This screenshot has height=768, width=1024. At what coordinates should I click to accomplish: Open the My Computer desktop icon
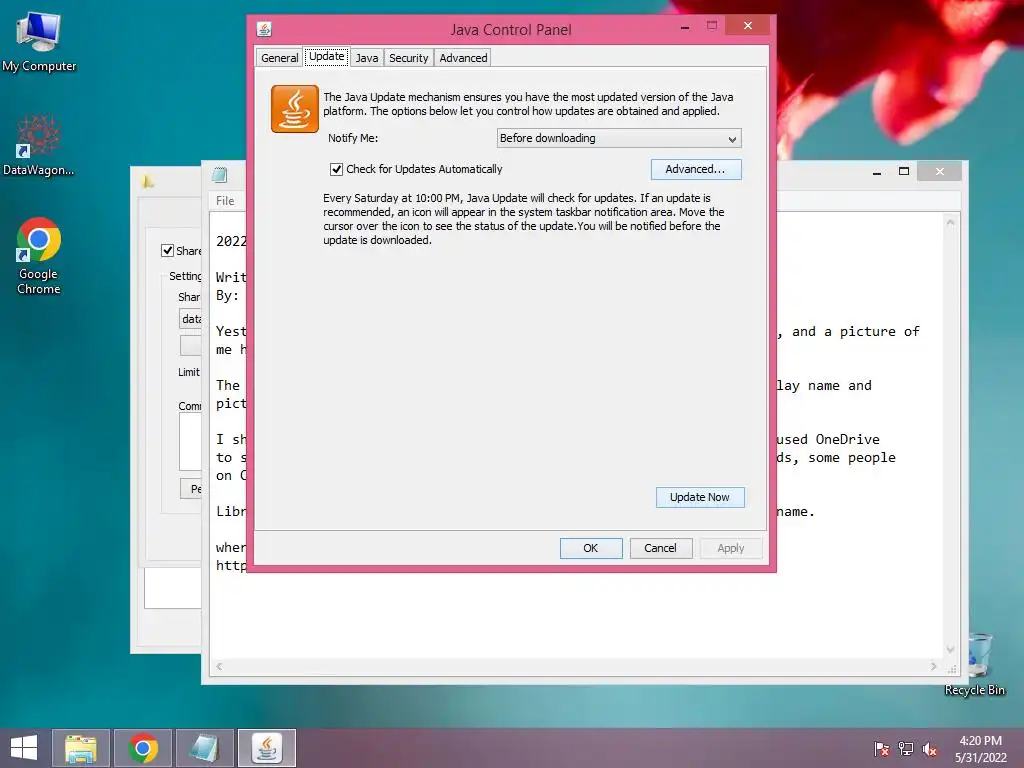point(39,42)
